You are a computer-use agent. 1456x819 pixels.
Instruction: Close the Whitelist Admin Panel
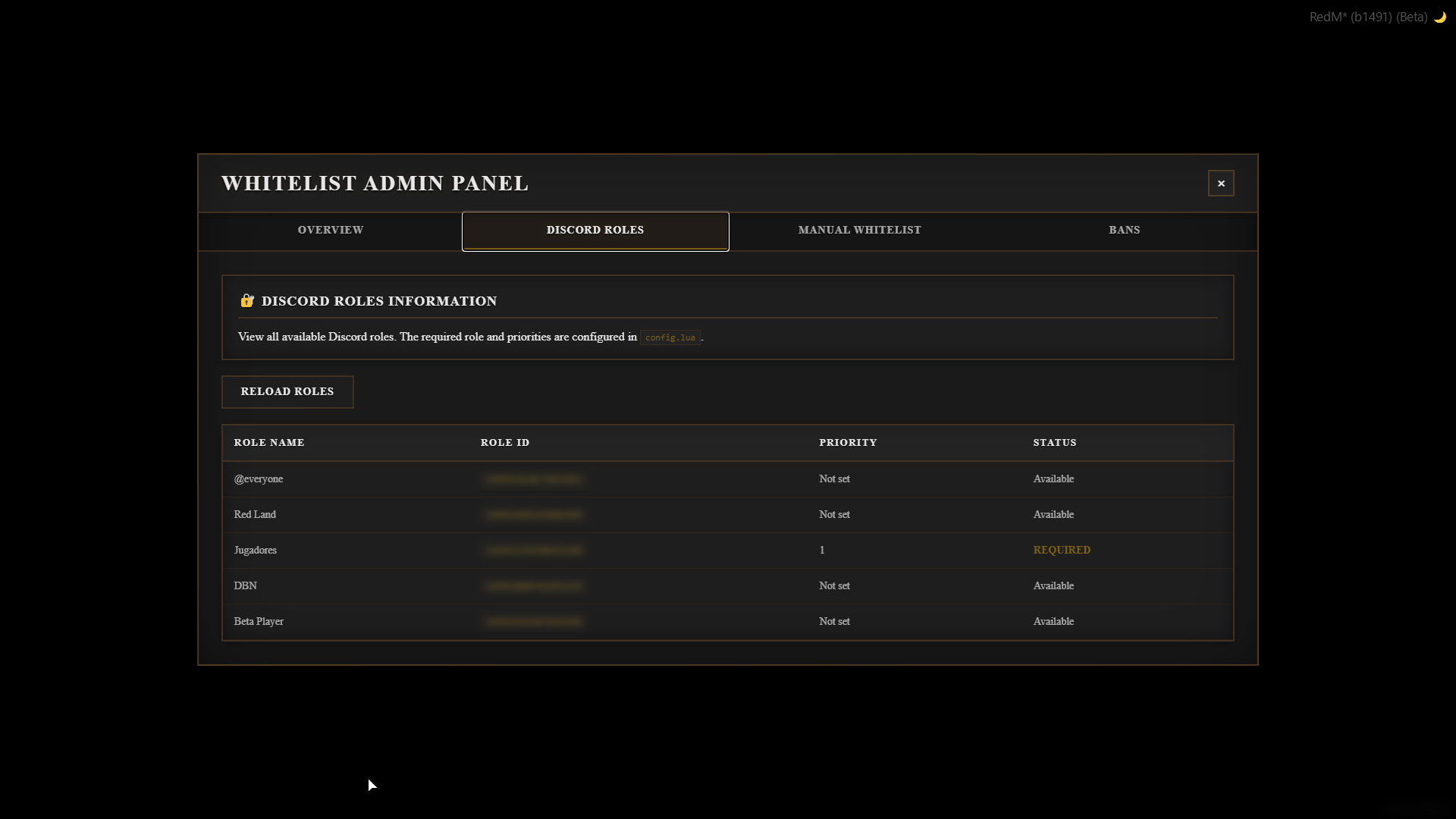(x=1221, y=184)
